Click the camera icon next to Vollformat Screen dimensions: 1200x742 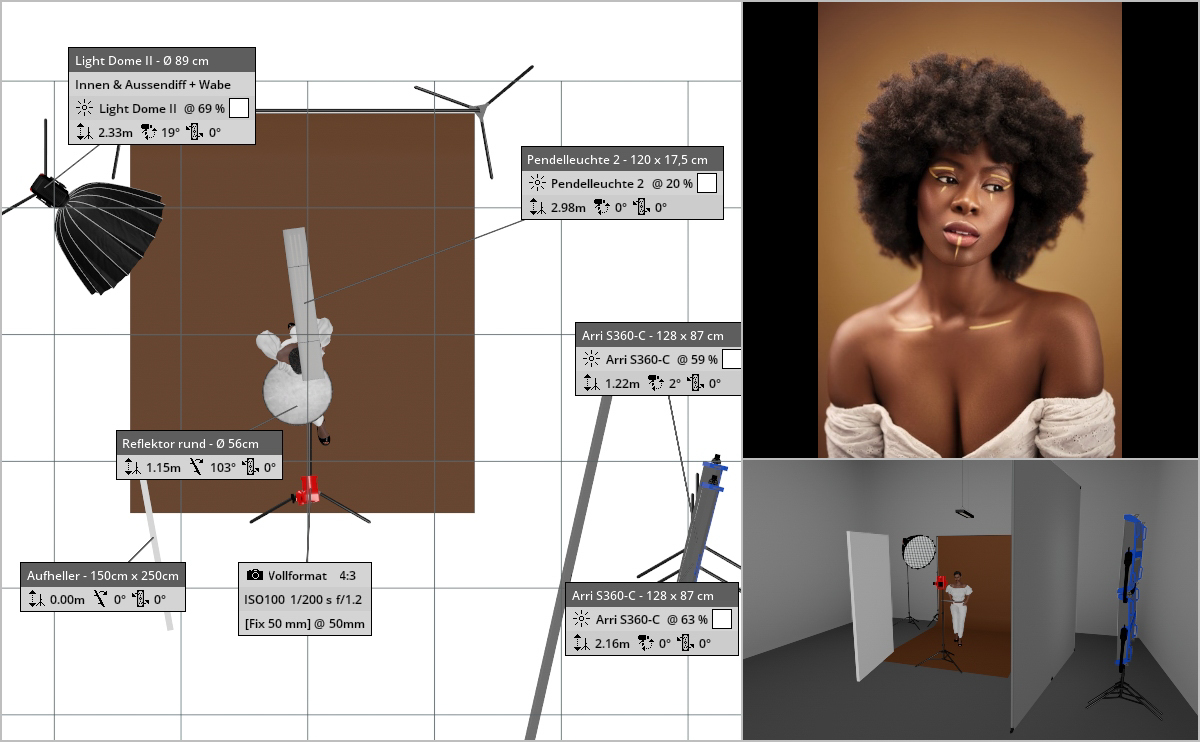255,576
